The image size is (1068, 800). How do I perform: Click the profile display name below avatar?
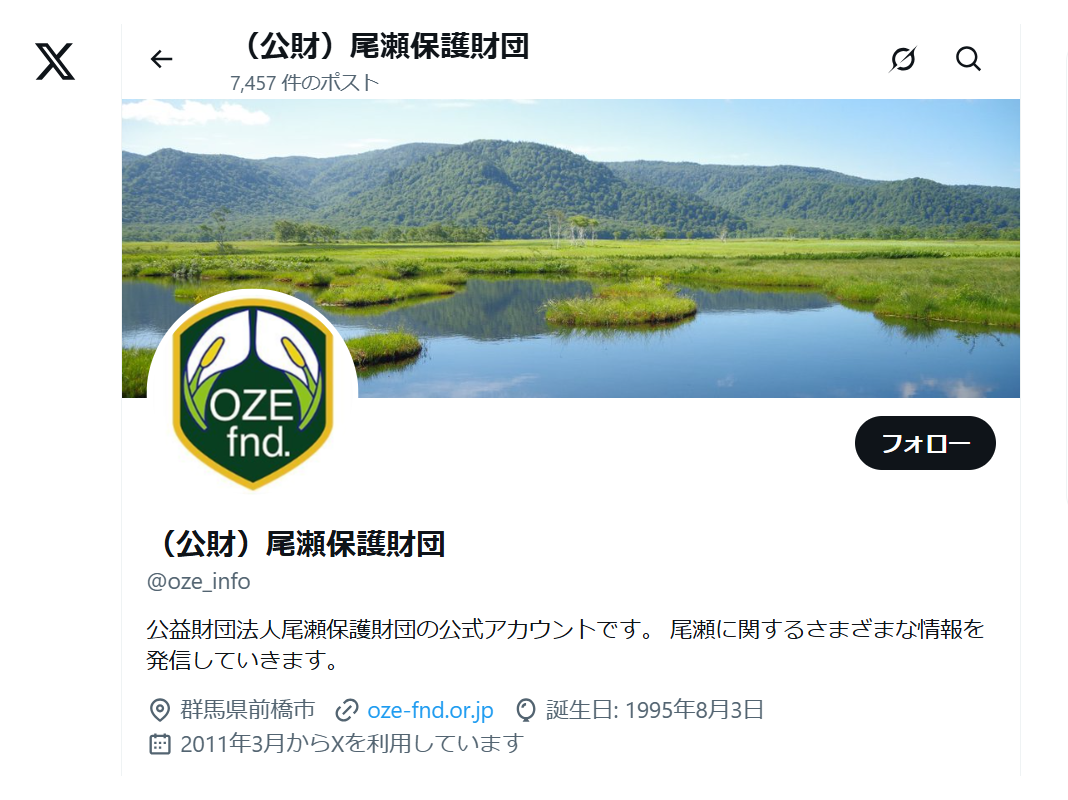pos(298,544)
